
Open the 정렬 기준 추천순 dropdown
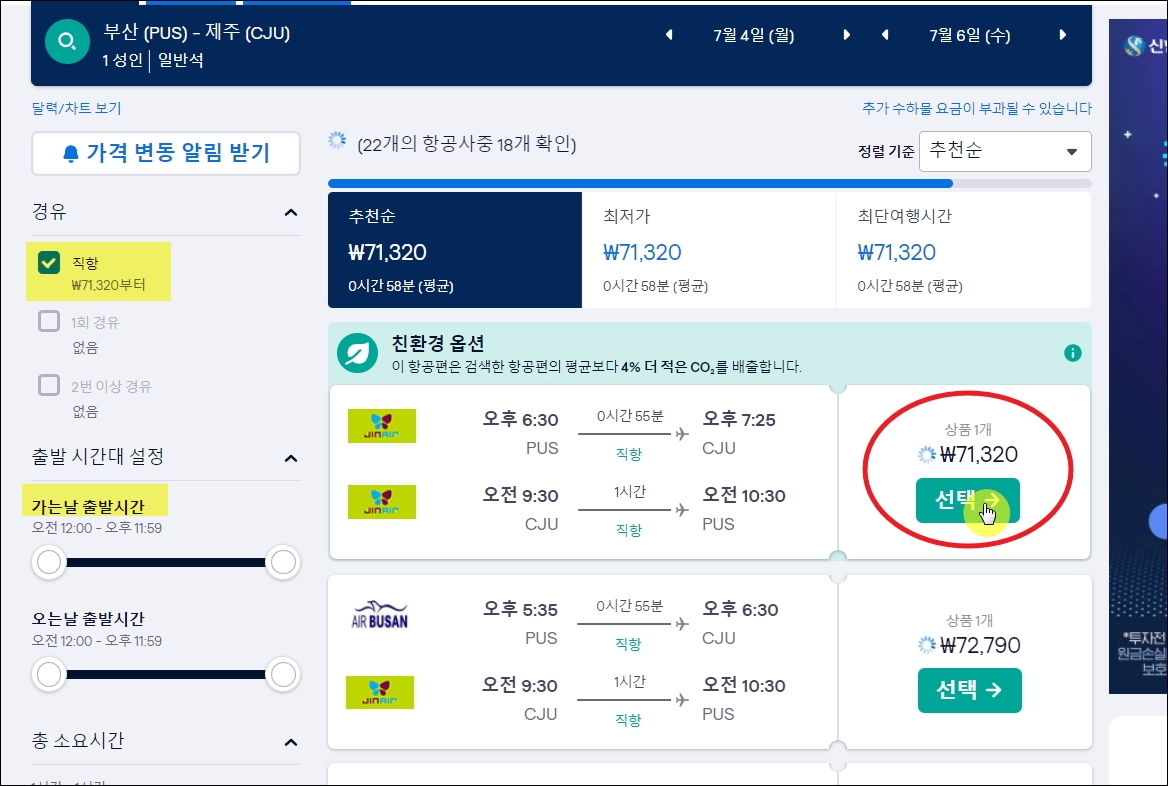tap(1005, 151)
